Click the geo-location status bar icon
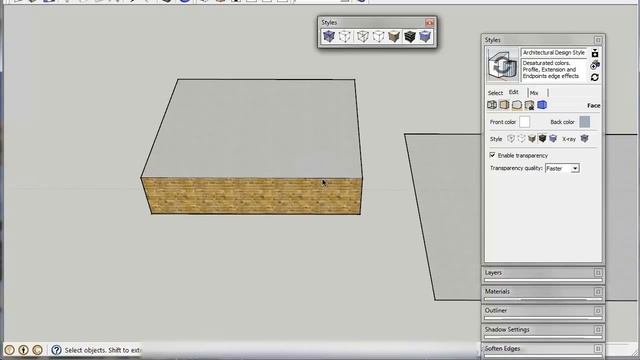The width and height of the screenshot is (640, 360). click(x=9, y=350)
